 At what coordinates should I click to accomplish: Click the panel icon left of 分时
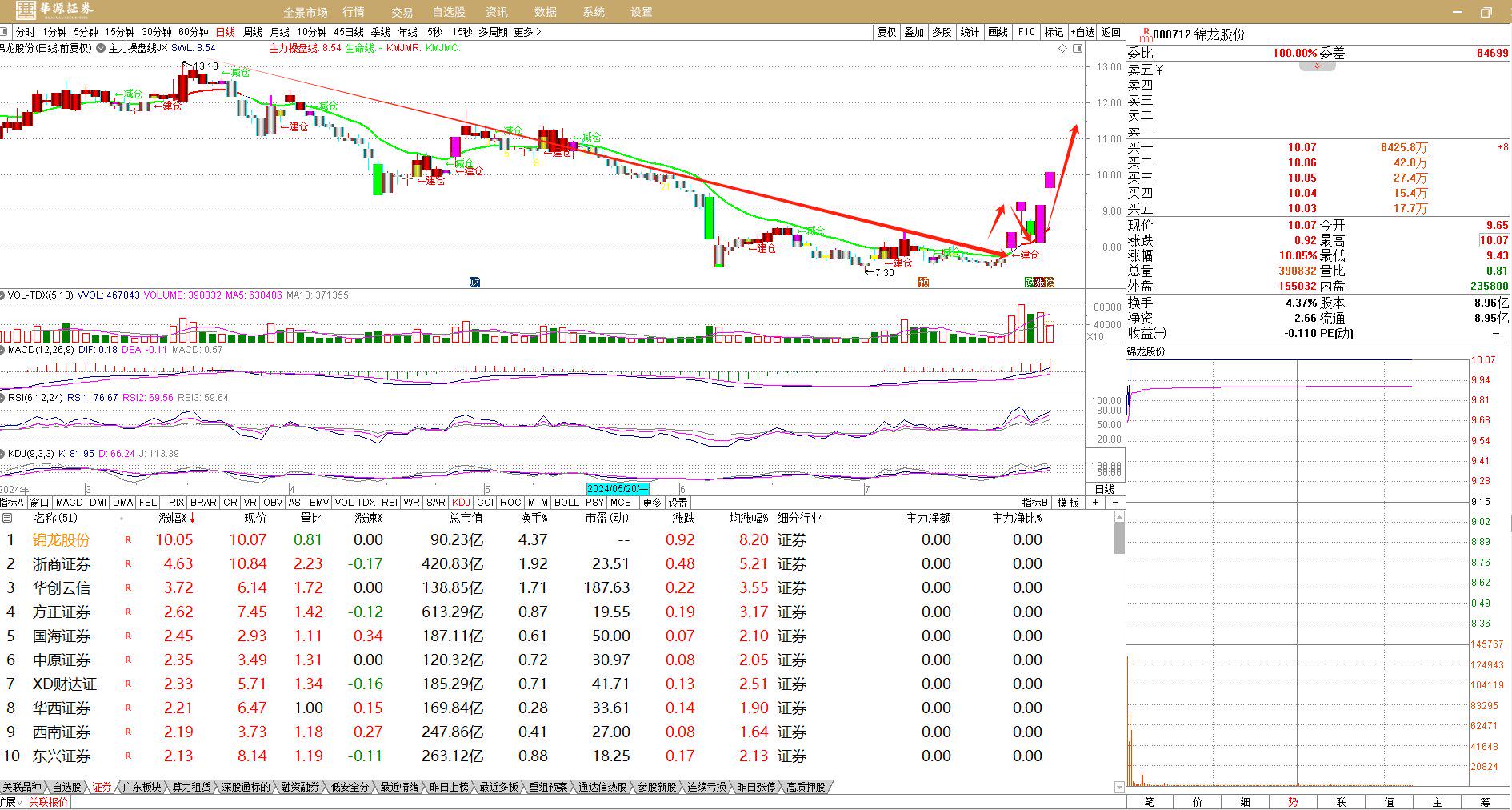[5, 32]
